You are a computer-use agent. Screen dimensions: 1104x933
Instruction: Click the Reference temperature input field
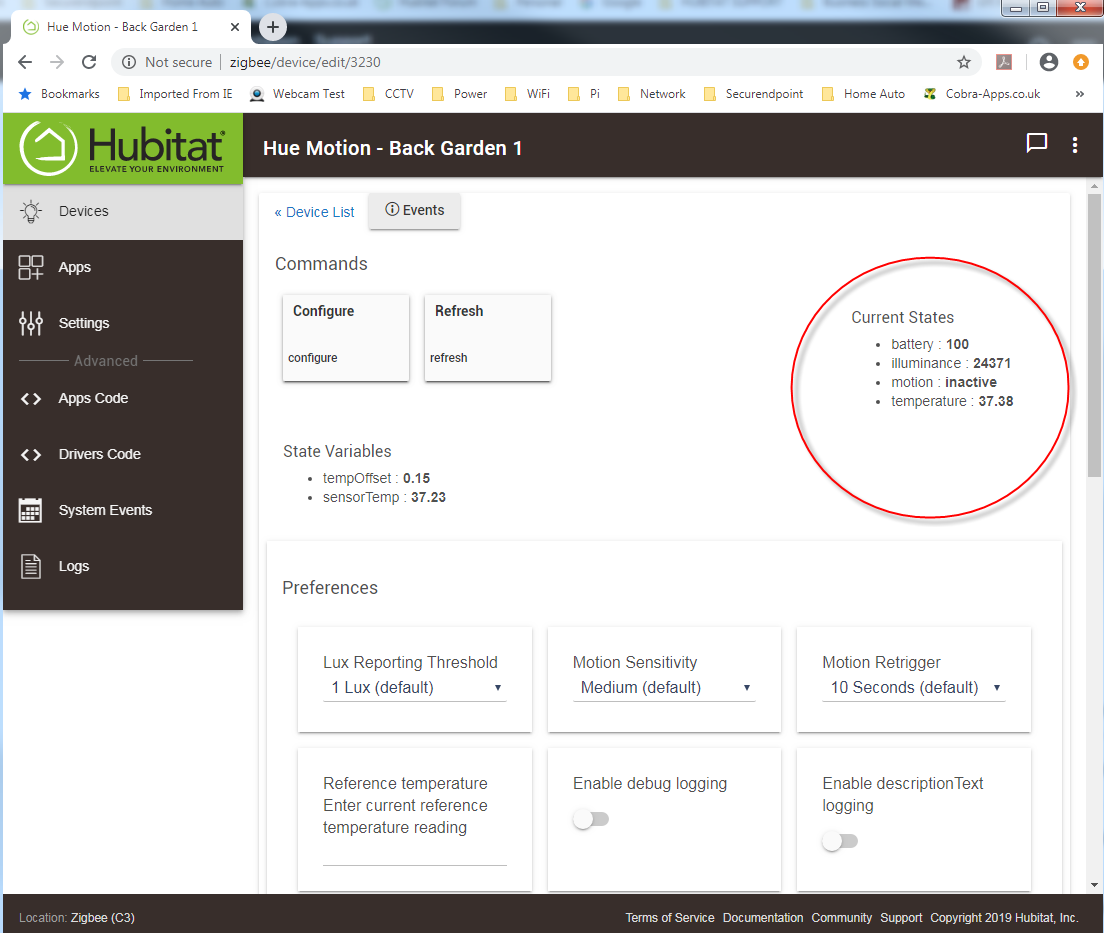click(414, 853)
